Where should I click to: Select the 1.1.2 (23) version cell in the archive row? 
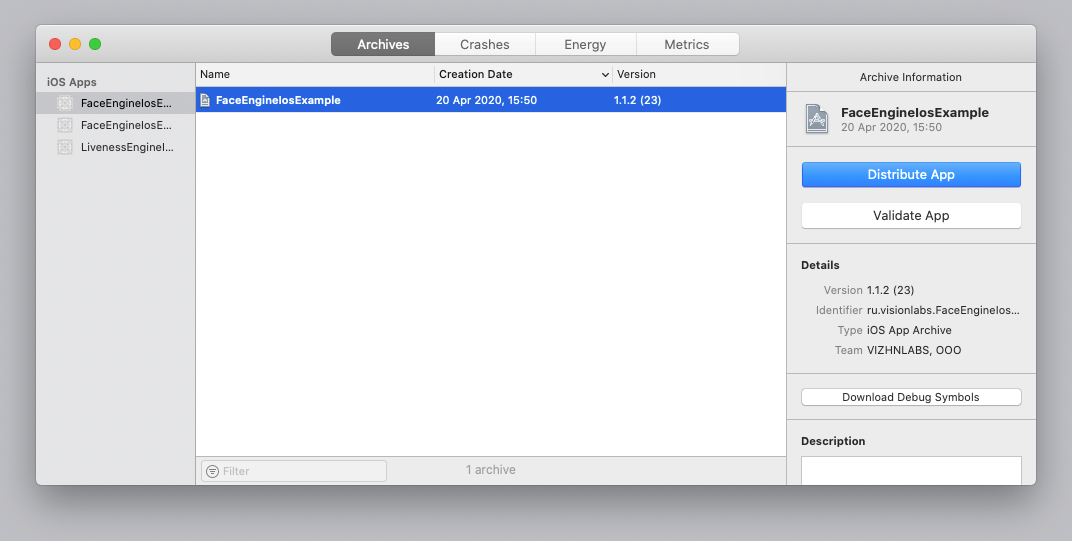click(x=637, y=100)
